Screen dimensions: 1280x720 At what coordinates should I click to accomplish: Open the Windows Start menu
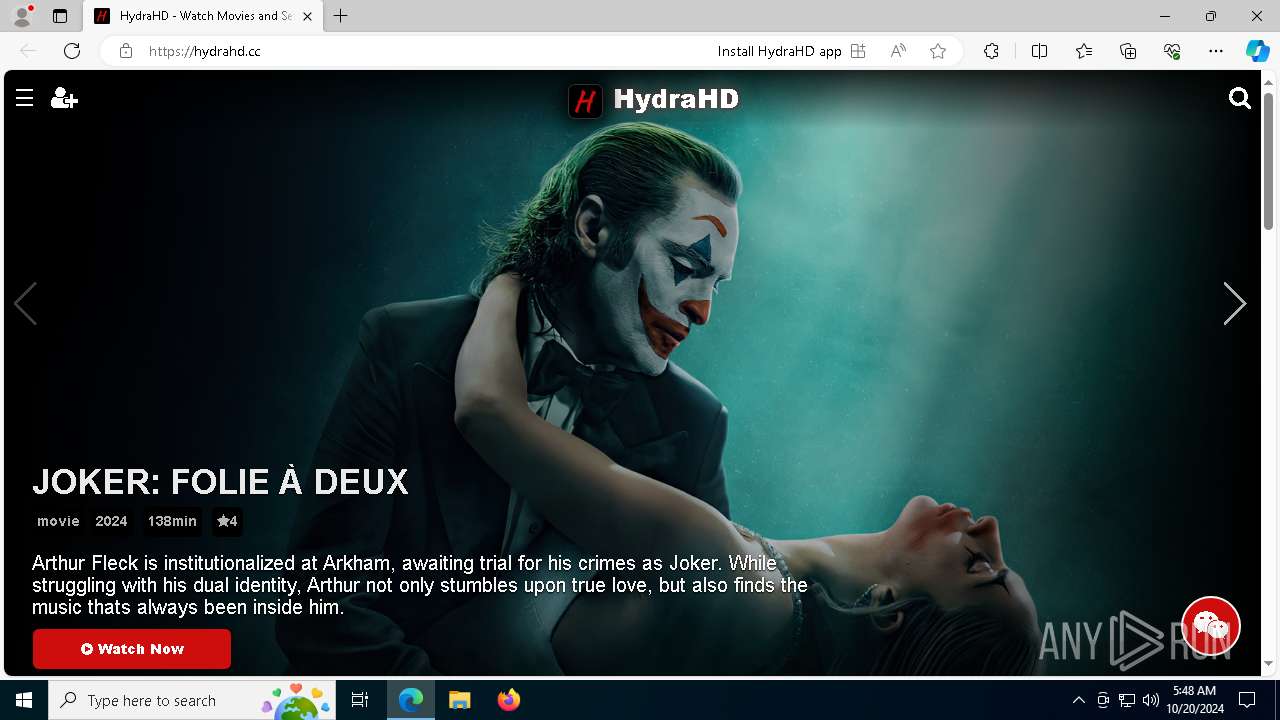coord(24,700)
